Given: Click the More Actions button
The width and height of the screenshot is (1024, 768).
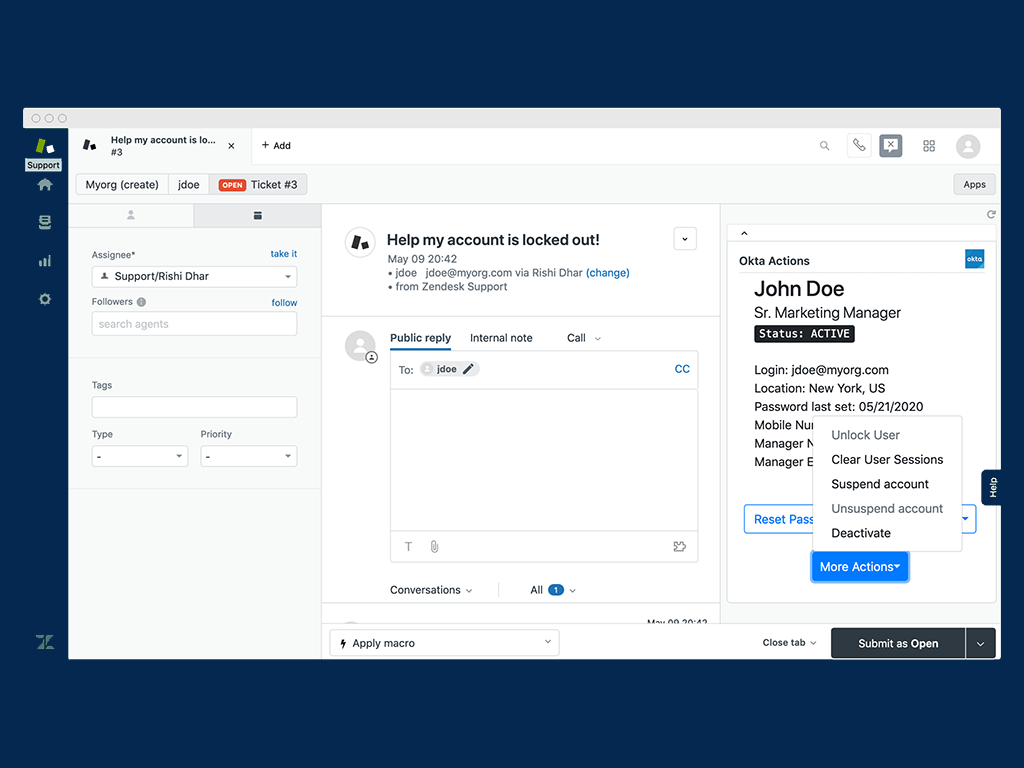Looking at the screenshot, I should click(x=859, y=567).
